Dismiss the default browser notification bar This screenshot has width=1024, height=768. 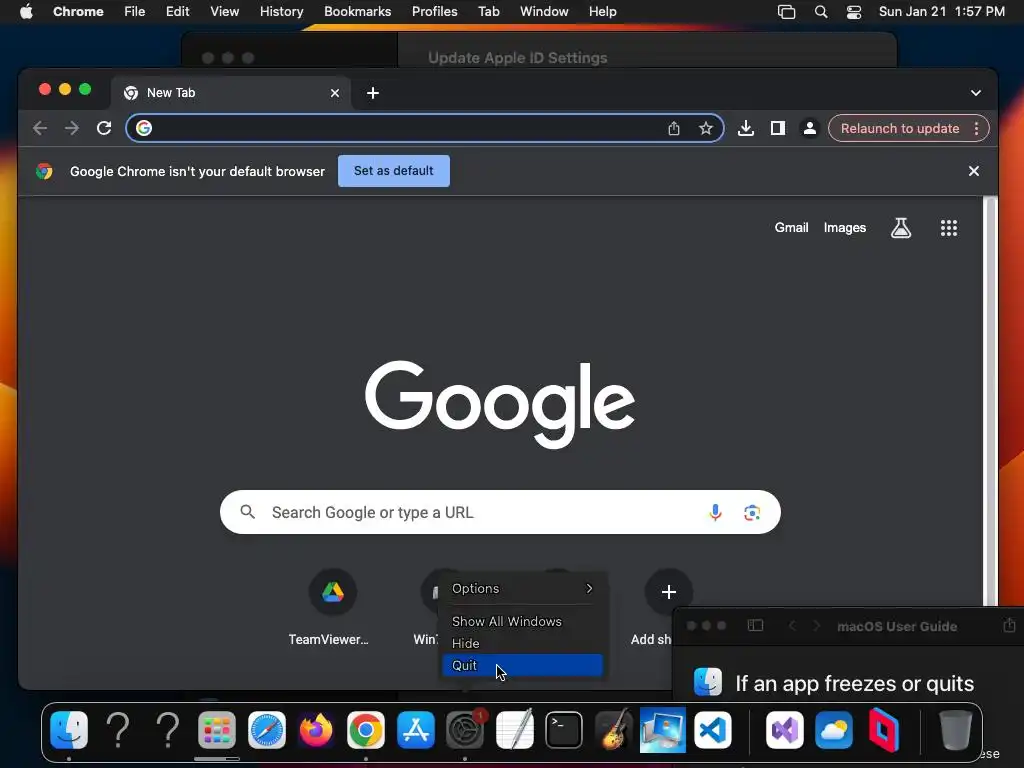974,171
